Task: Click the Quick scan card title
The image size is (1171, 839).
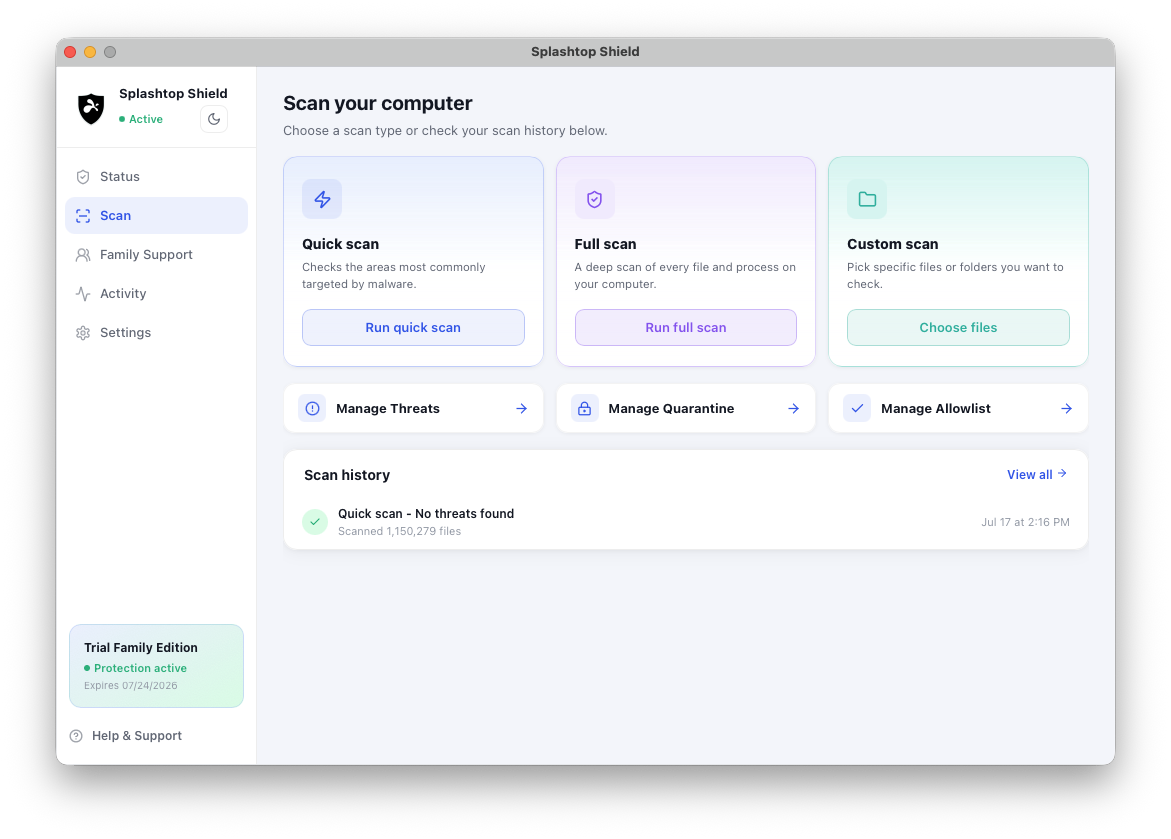Action: coord(341,244)
